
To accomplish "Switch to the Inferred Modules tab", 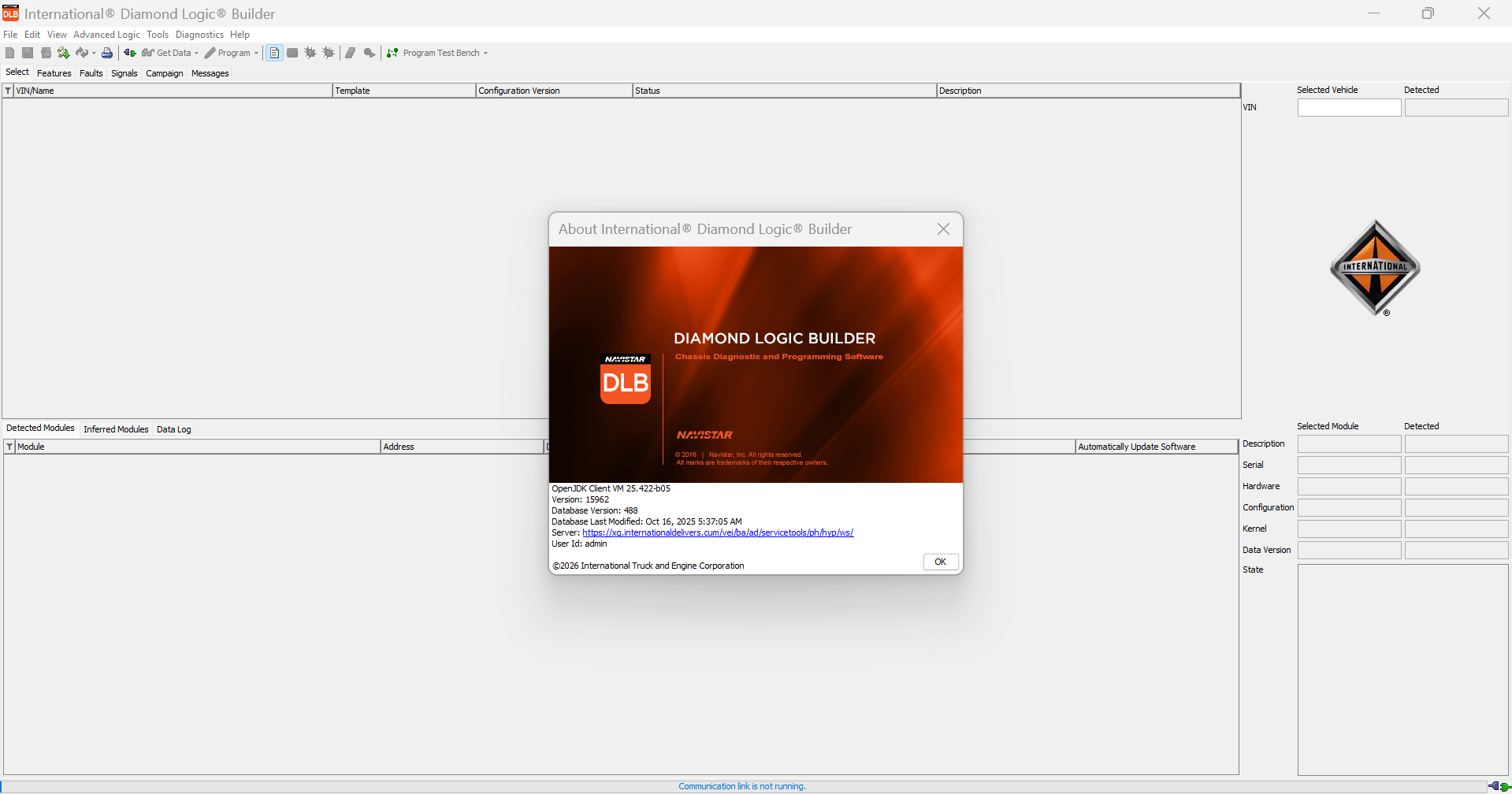I will (116, 429).
